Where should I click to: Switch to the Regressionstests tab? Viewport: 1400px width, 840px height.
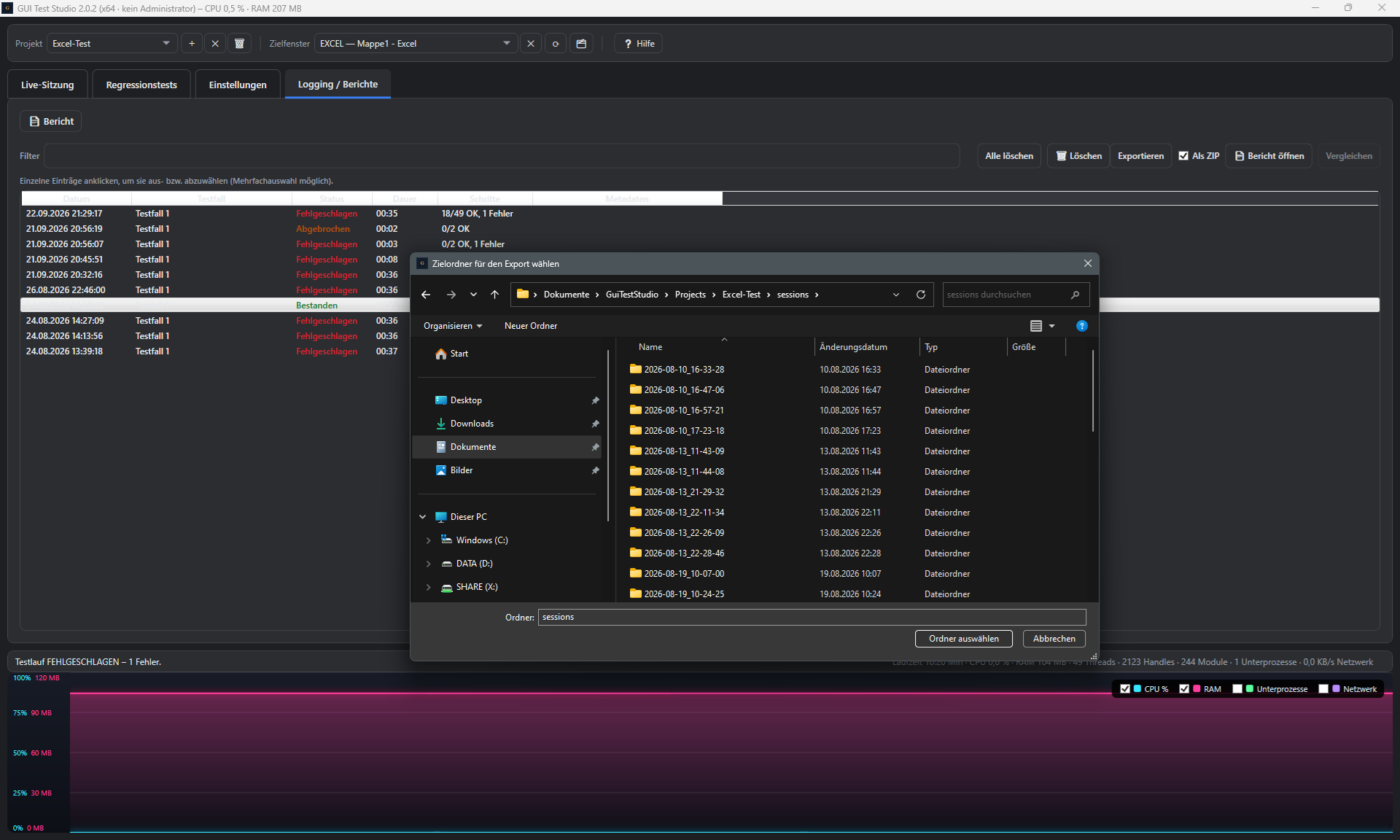(141, 85)
